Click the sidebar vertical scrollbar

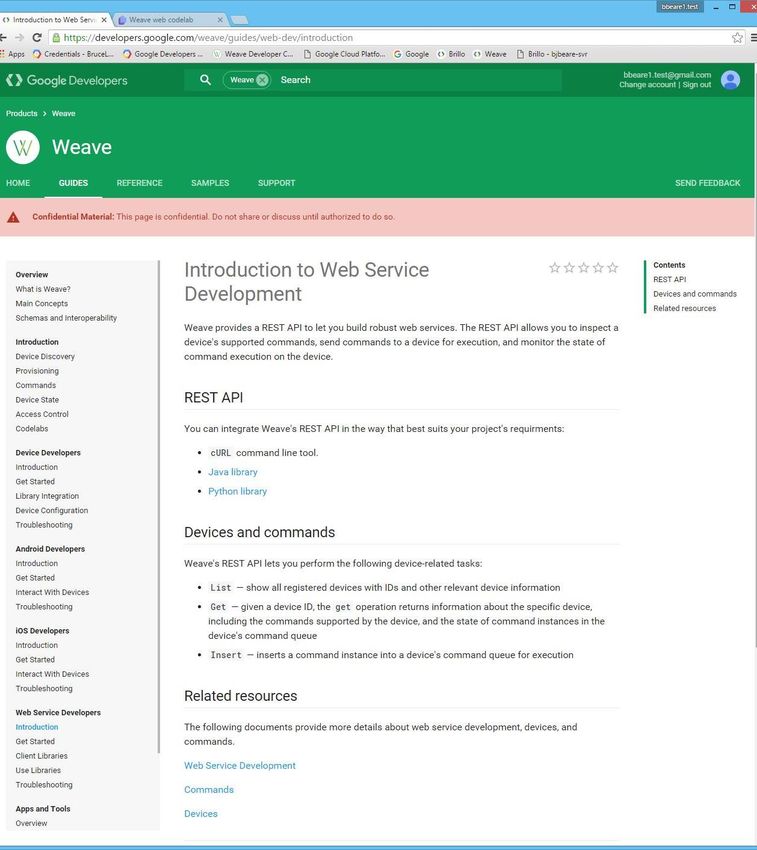pyautogui.click(x=159, y=506)
